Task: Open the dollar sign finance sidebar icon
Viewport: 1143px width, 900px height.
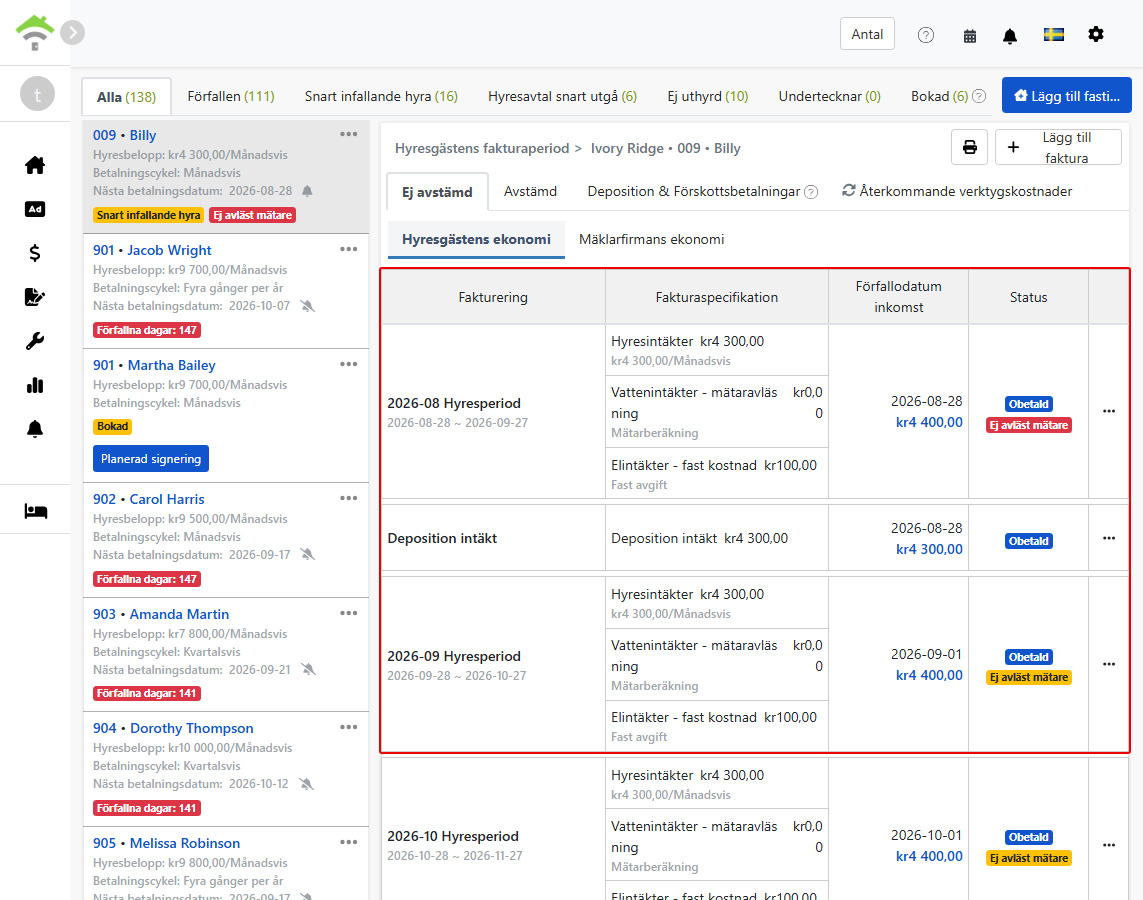Action: (x=35, y=253)
